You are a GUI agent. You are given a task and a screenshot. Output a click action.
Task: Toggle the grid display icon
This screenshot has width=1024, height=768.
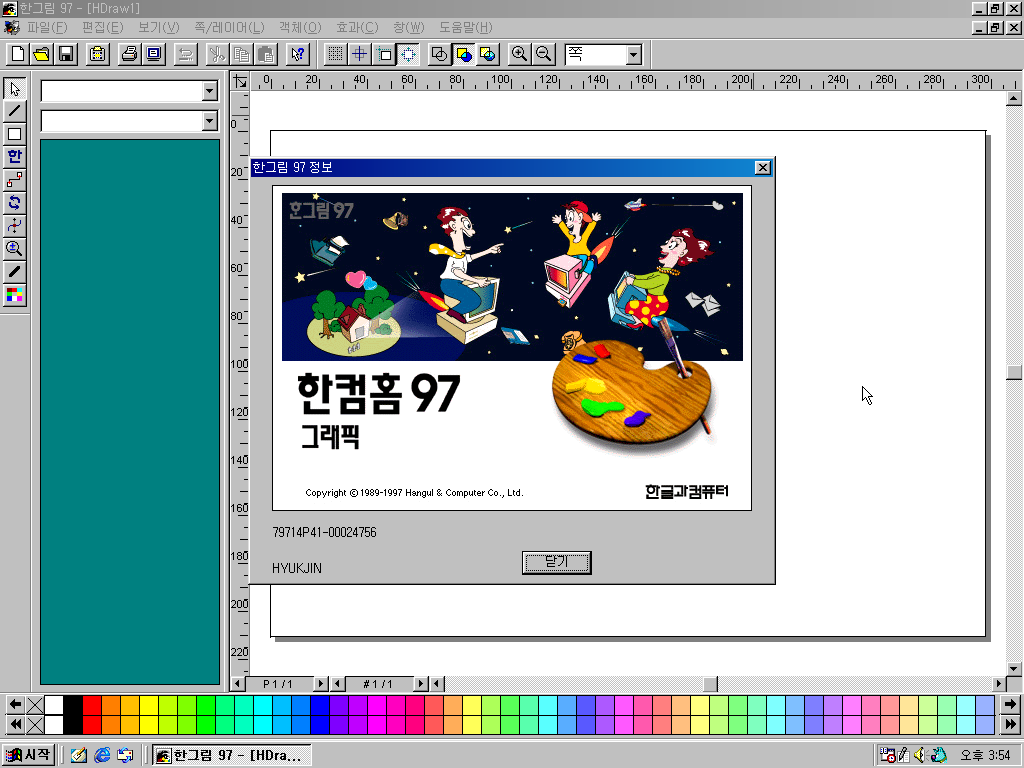[335, 54]
